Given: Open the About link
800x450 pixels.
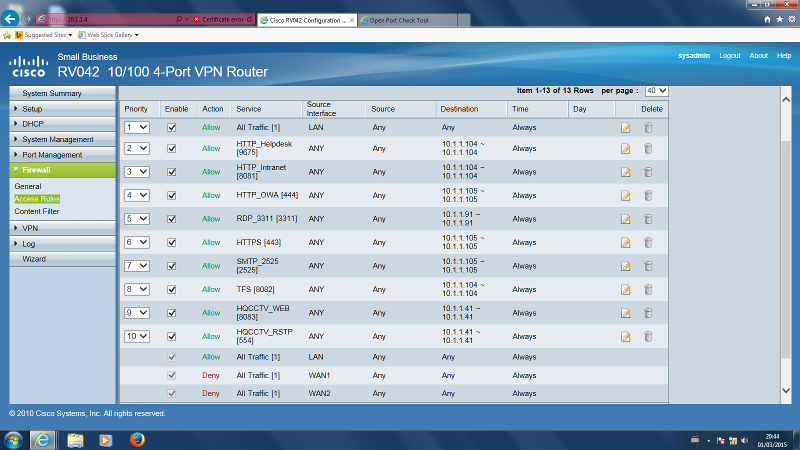Looking at the screenshot, I should [x=758, y=56].
